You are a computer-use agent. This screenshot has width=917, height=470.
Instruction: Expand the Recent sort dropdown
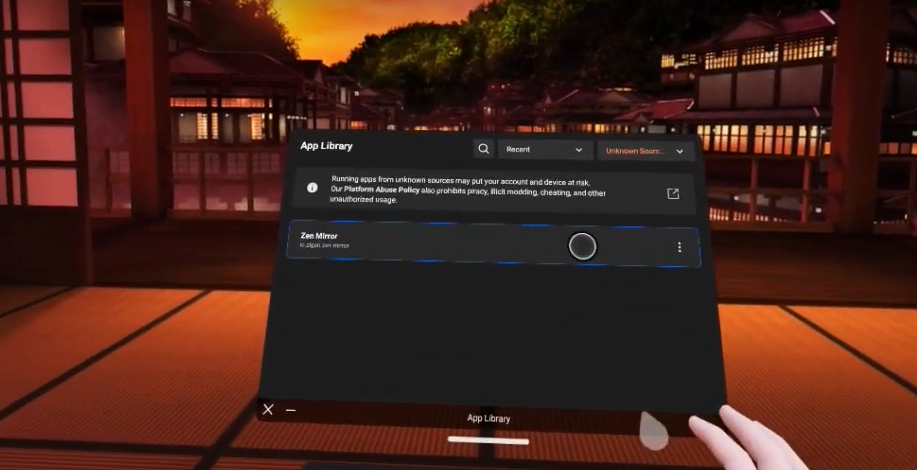point(545,150)
